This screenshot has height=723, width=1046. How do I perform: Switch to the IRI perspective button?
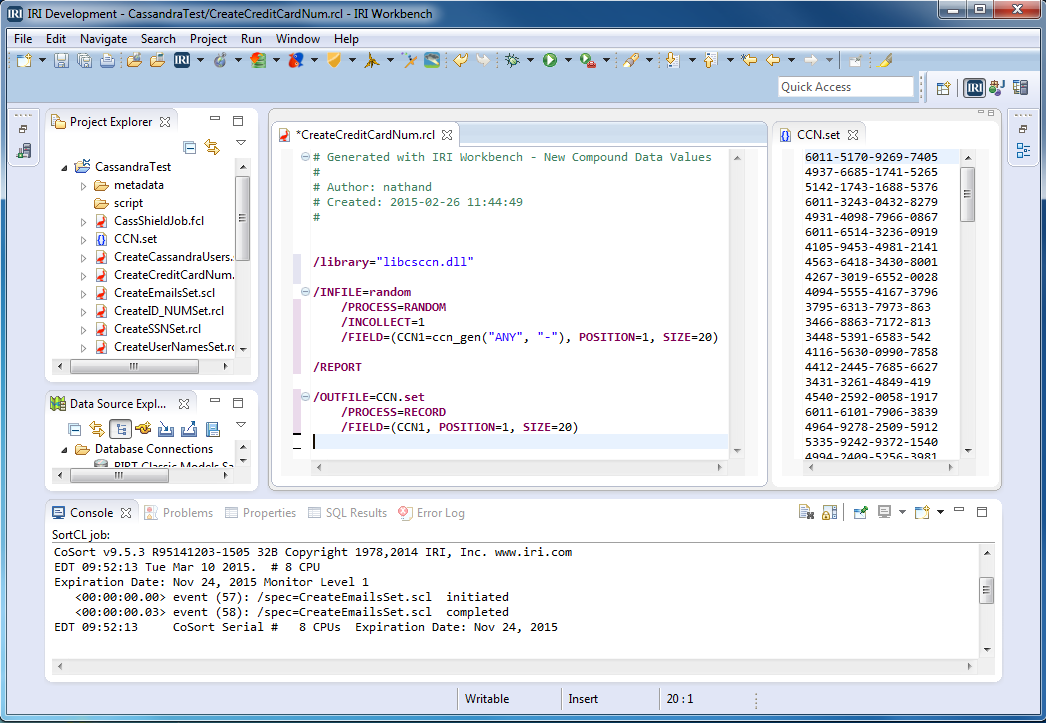(974, 87)
